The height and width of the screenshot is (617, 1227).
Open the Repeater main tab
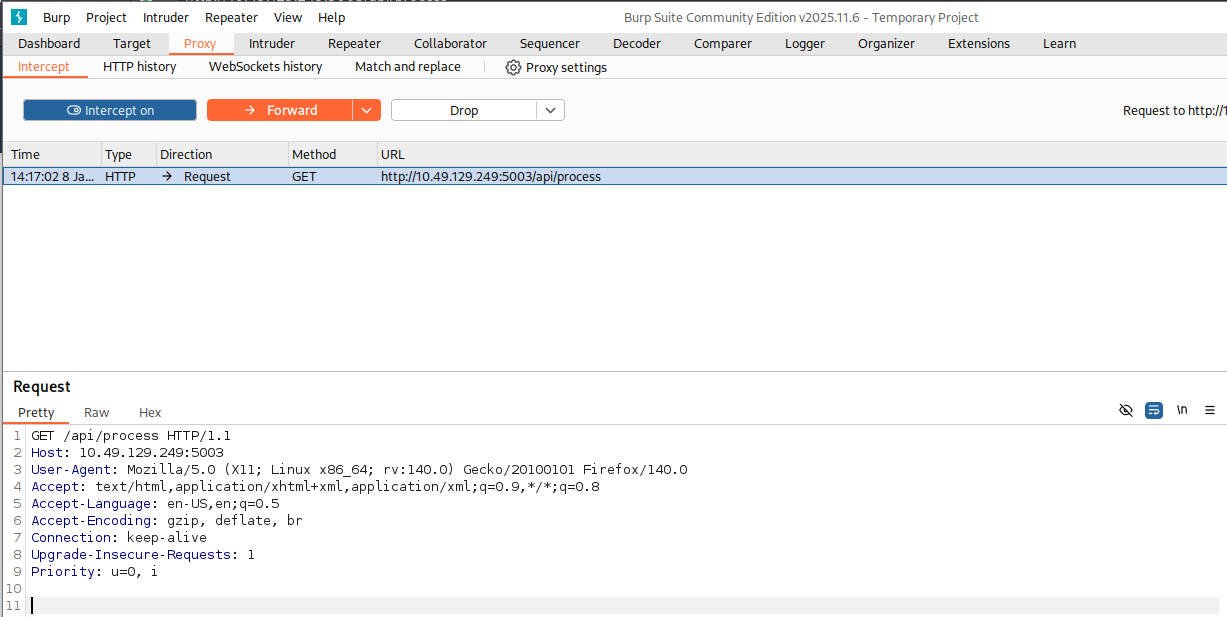[x=354, y=43]
